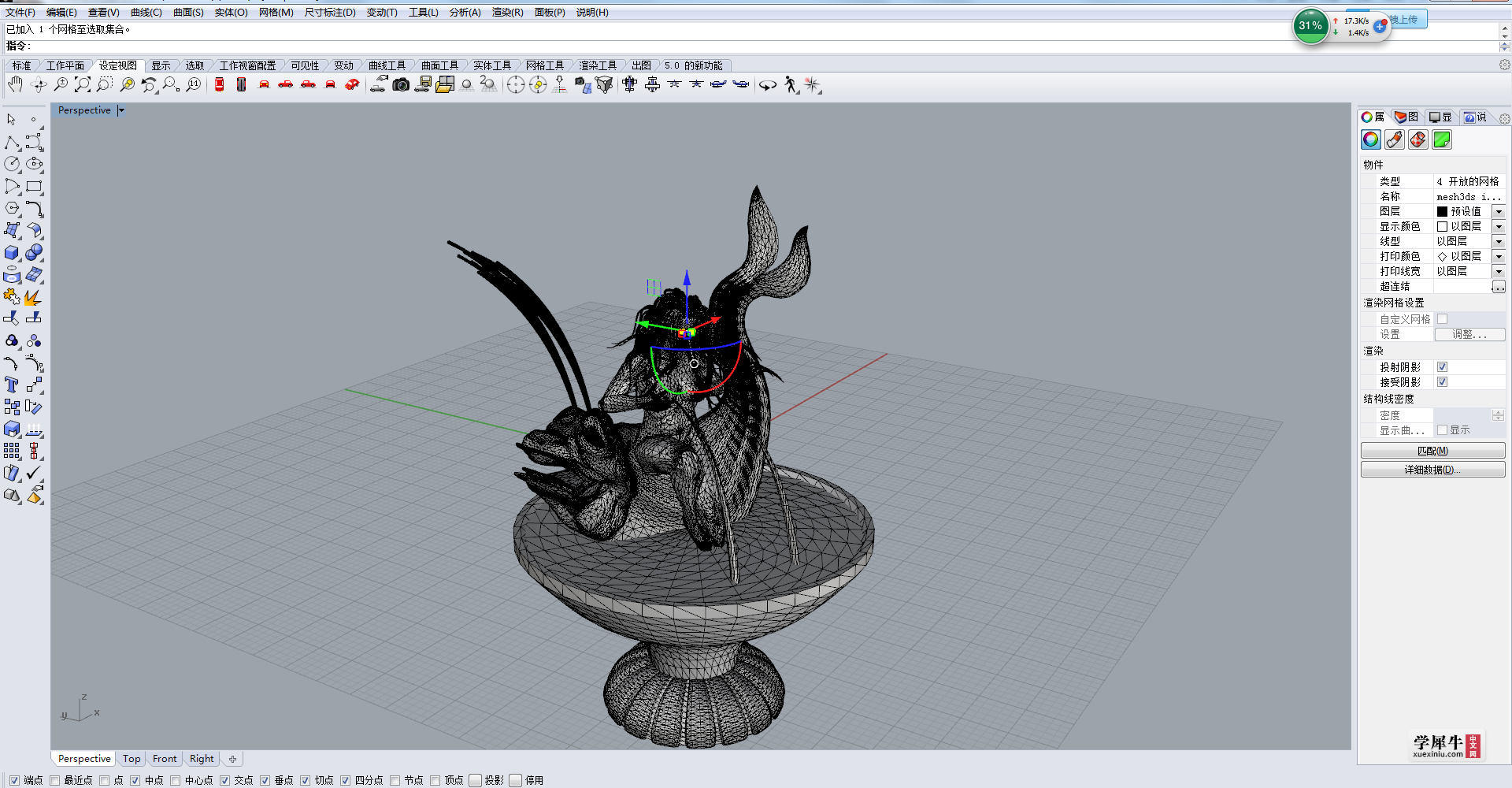Open the properties panel gear options
This screenshot has width=1512, height=788.
click(x=1504, y=118)
